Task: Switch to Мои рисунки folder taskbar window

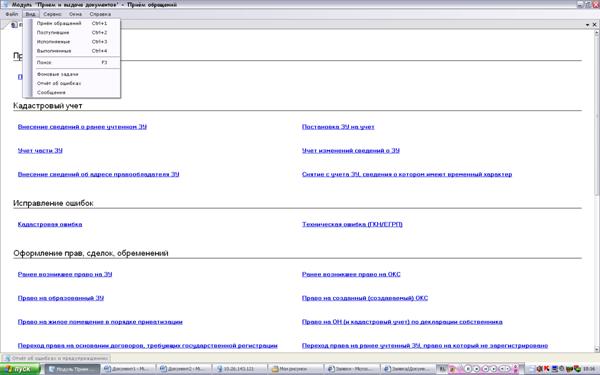Action: tap(296, 369)
